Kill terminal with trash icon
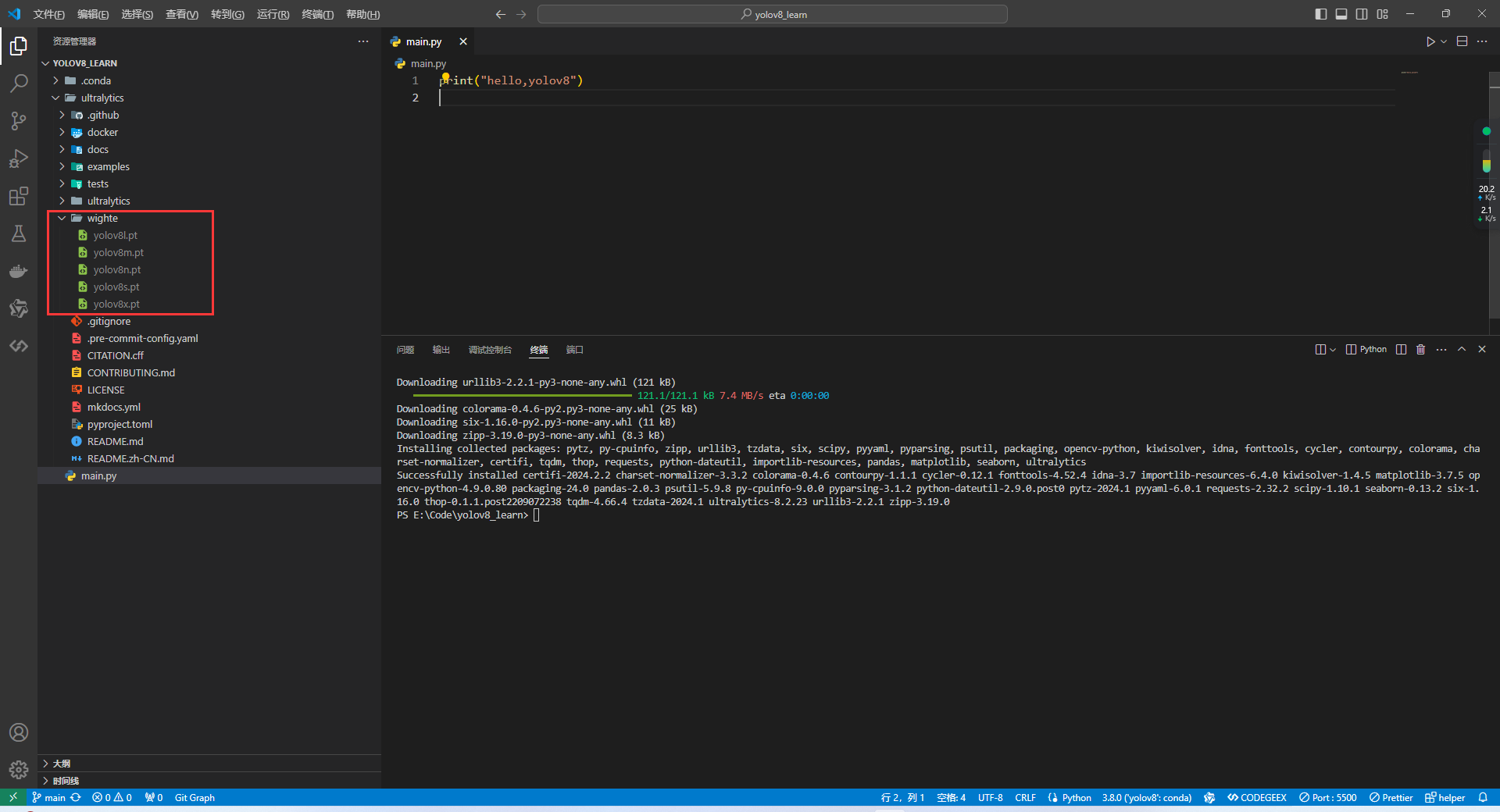This screenshot has width=1500, height=812. click(x=1420, y=349)
